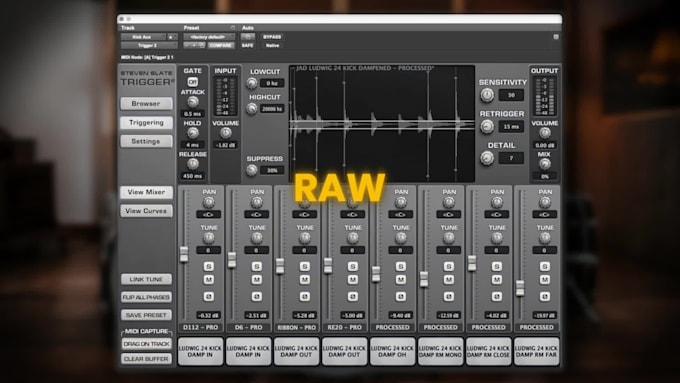Open the insert position 'a' selector
This screenshot has height=383, width=680.
(x=172, y=37)
